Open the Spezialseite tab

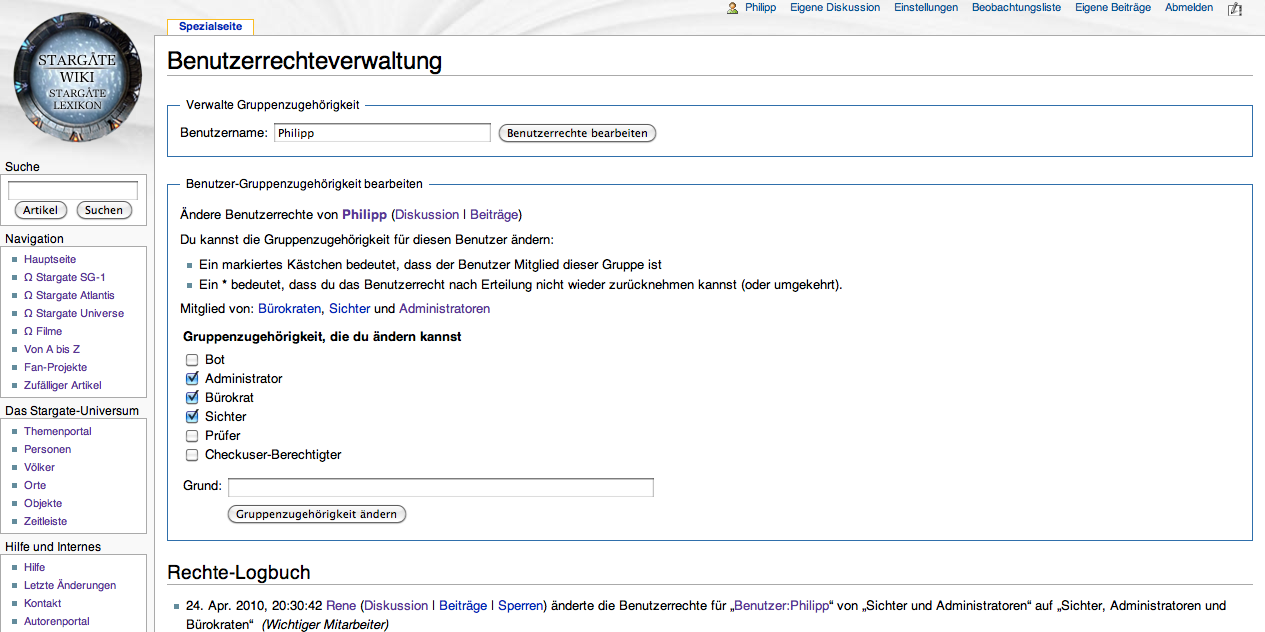point(210,27)
